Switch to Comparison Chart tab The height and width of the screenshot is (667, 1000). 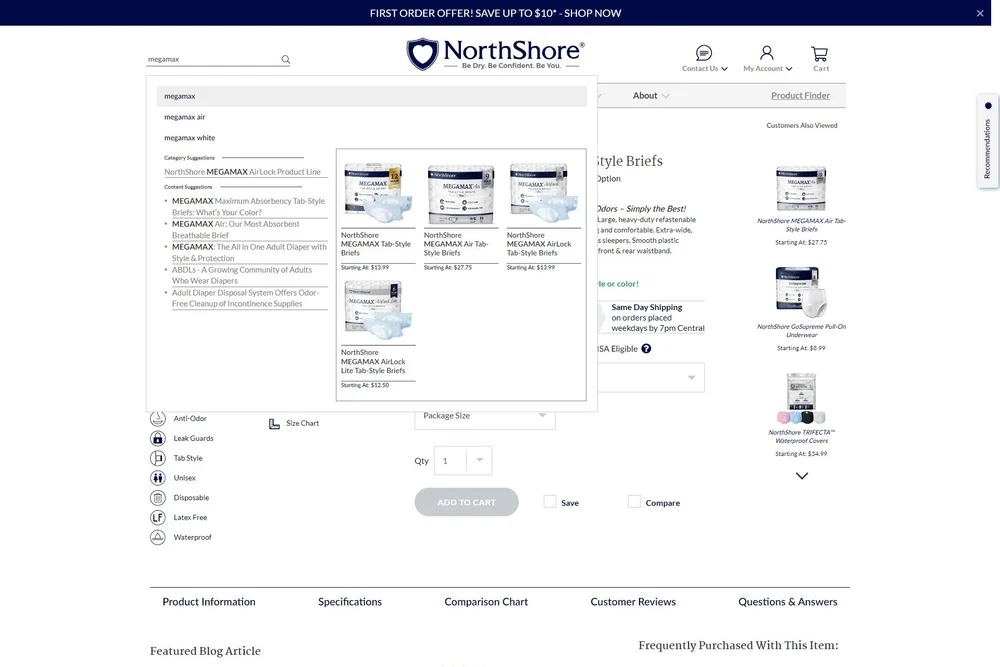click(x=486, y=601)
